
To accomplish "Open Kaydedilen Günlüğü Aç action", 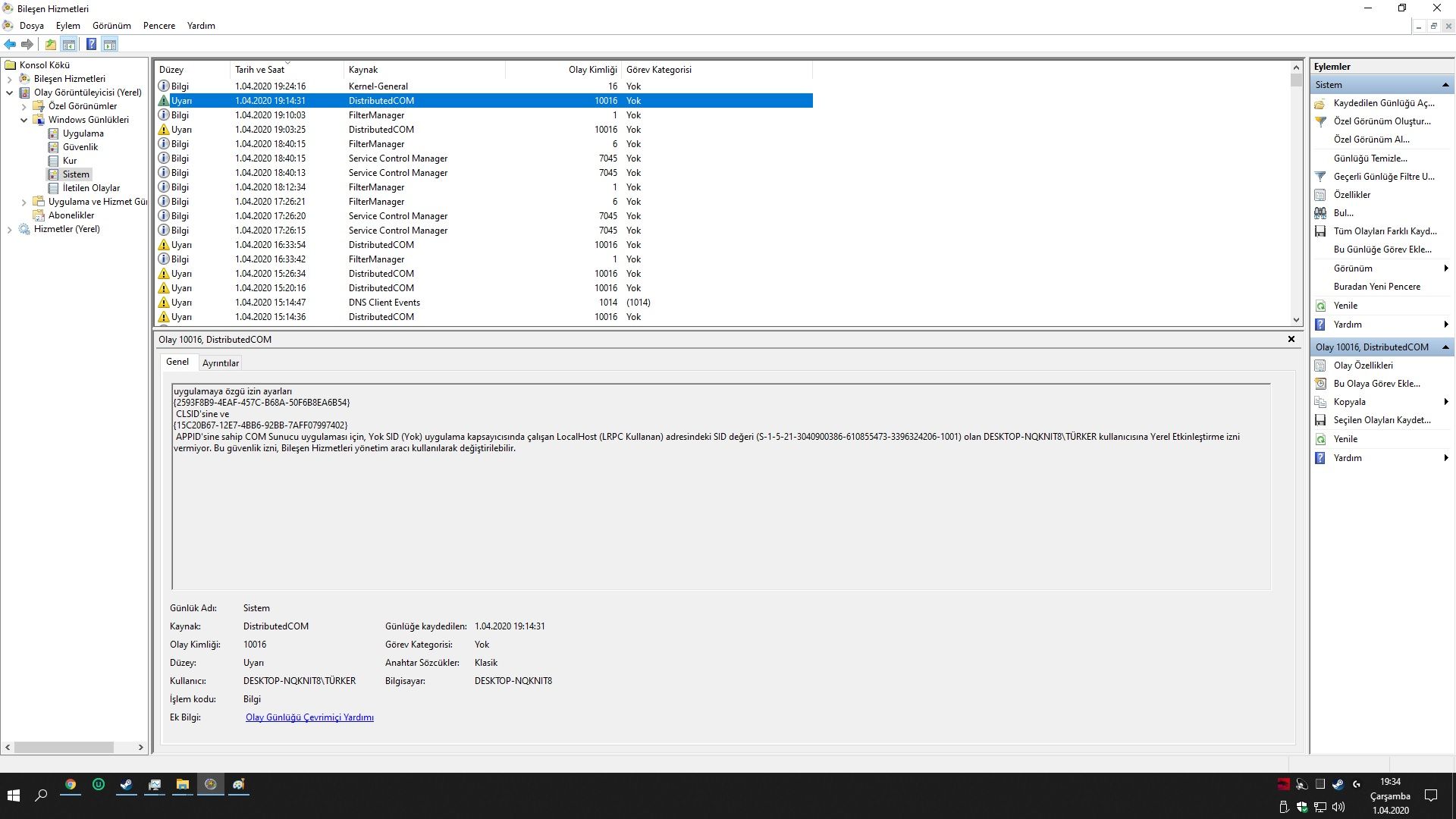I will point(1383,103).
